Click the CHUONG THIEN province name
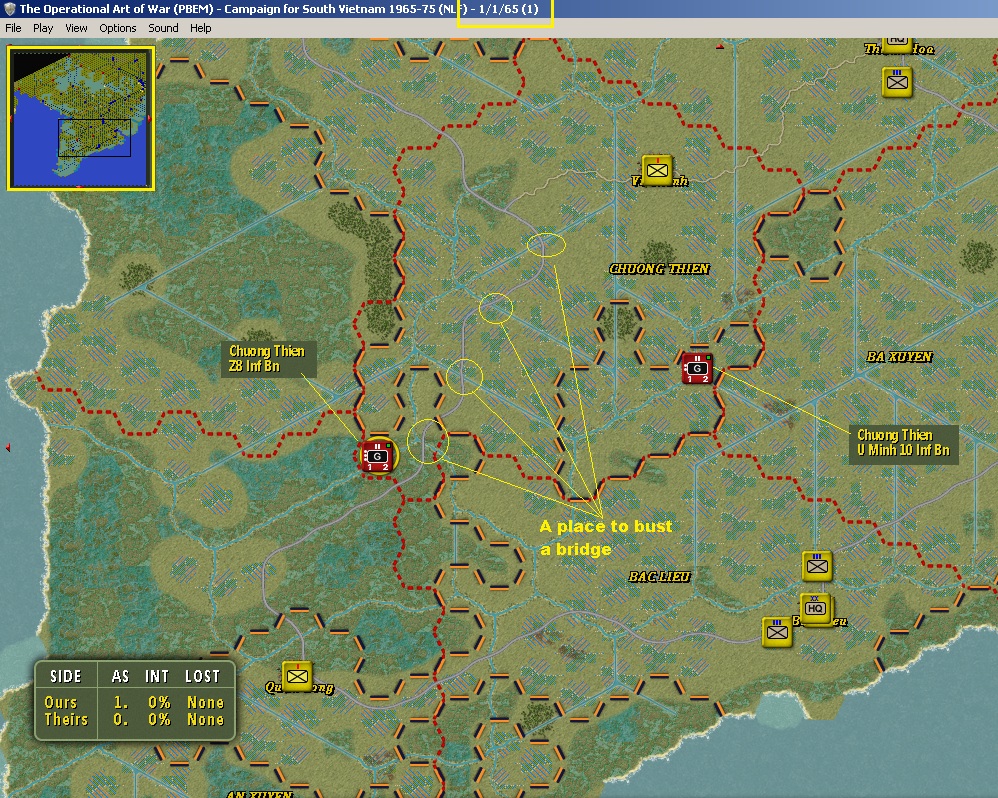 pos(659,269)
